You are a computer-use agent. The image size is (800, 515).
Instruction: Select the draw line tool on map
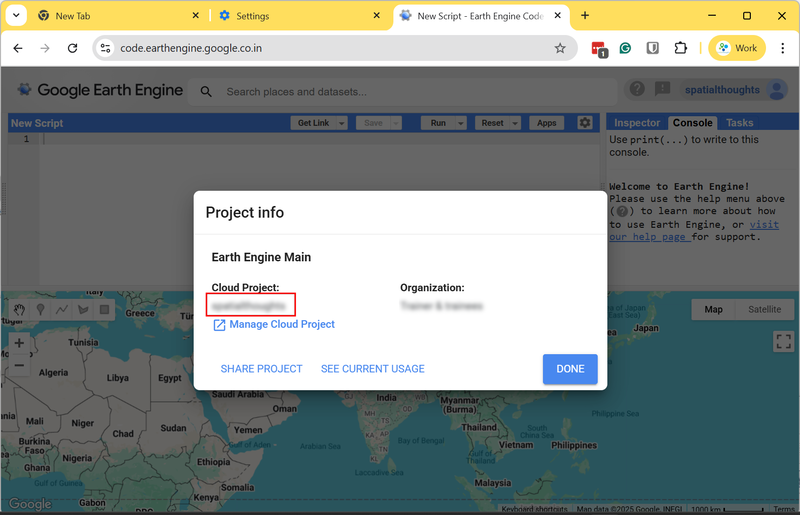(62, 309)
